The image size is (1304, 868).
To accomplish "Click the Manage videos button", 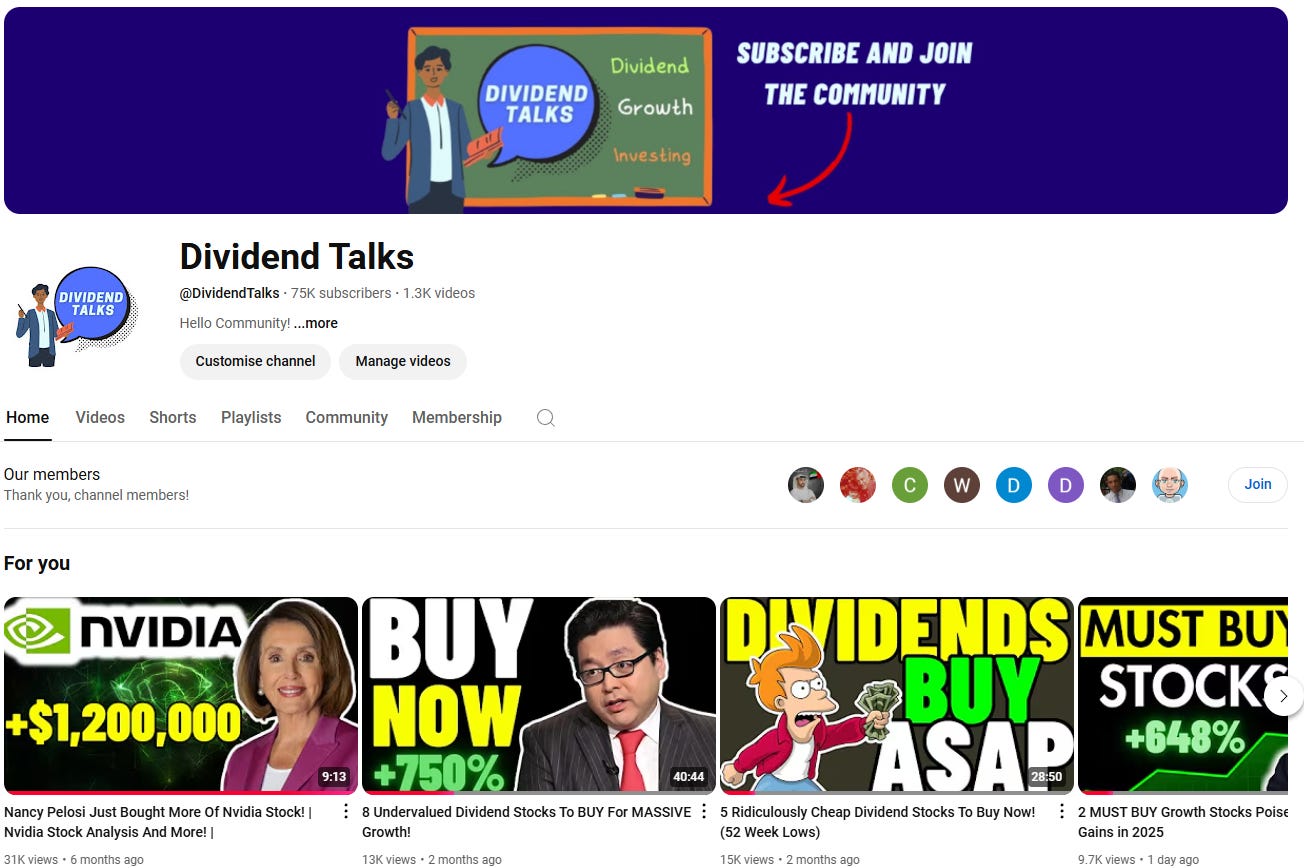I will click(x=403, y=361).
